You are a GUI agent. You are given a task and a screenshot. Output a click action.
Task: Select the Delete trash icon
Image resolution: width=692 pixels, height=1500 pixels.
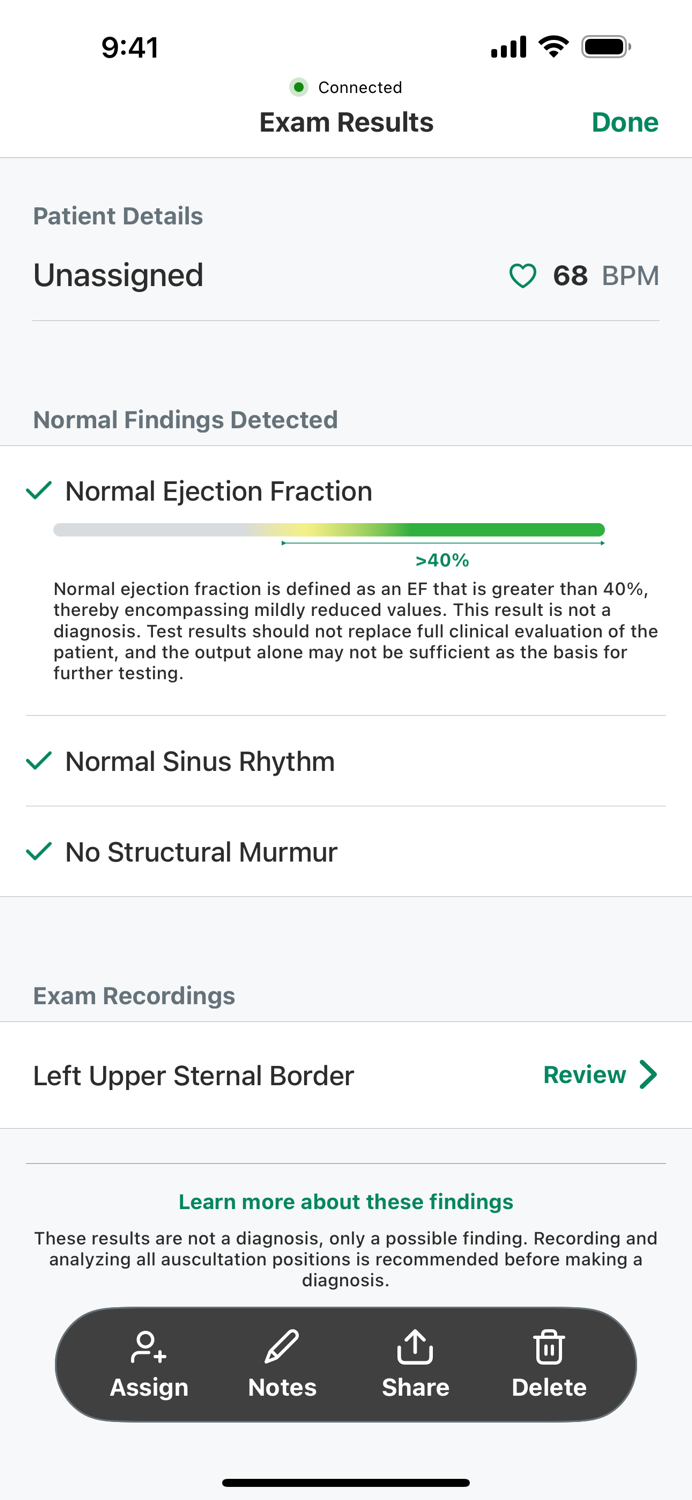549,1347
